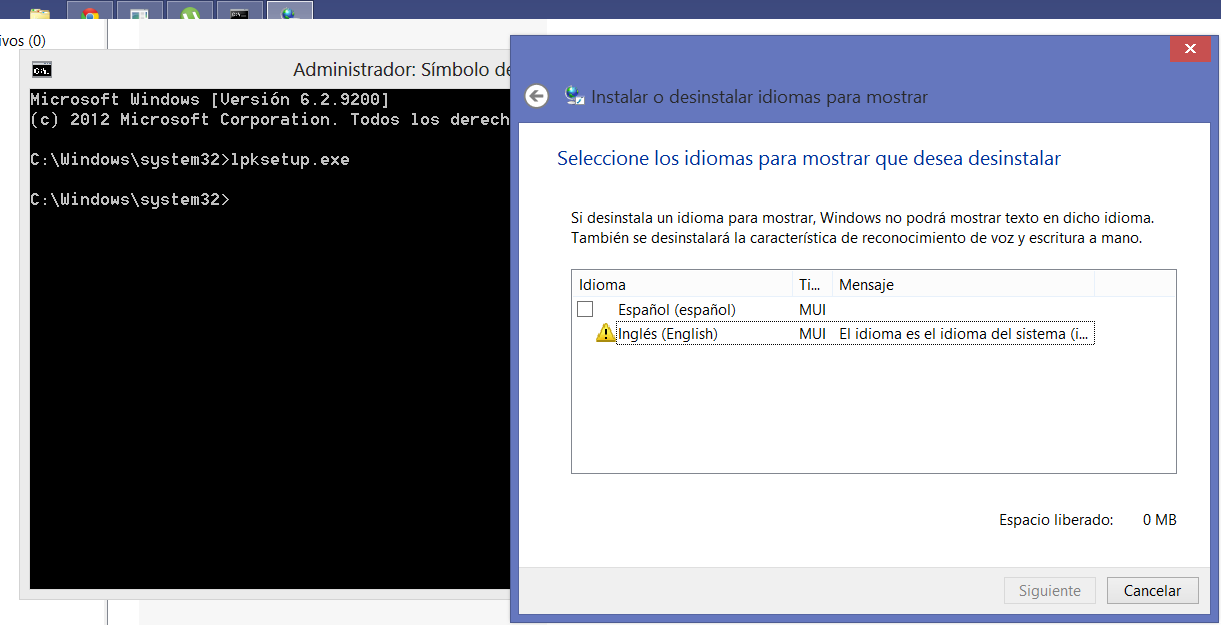The height and width of the screenshot is (625, 1221).
Task: Click the last C:\Windows\system32> prompt line
Action: 130,200
